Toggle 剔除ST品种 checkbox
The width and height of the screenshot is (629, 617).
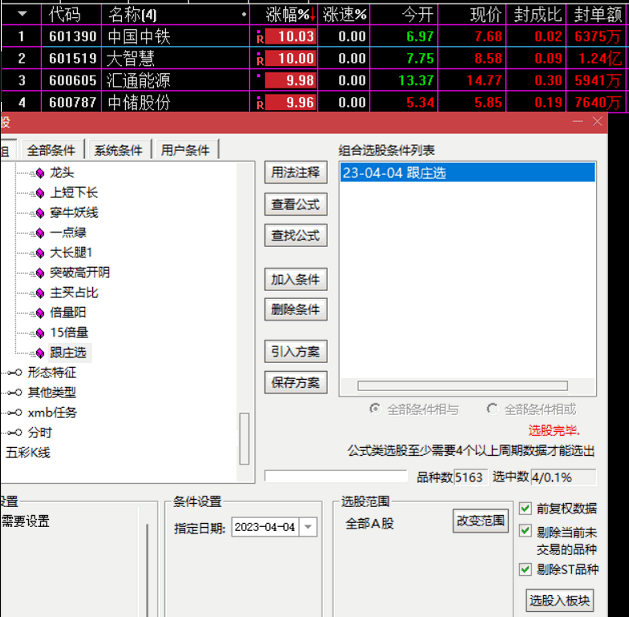click(525, 569)
